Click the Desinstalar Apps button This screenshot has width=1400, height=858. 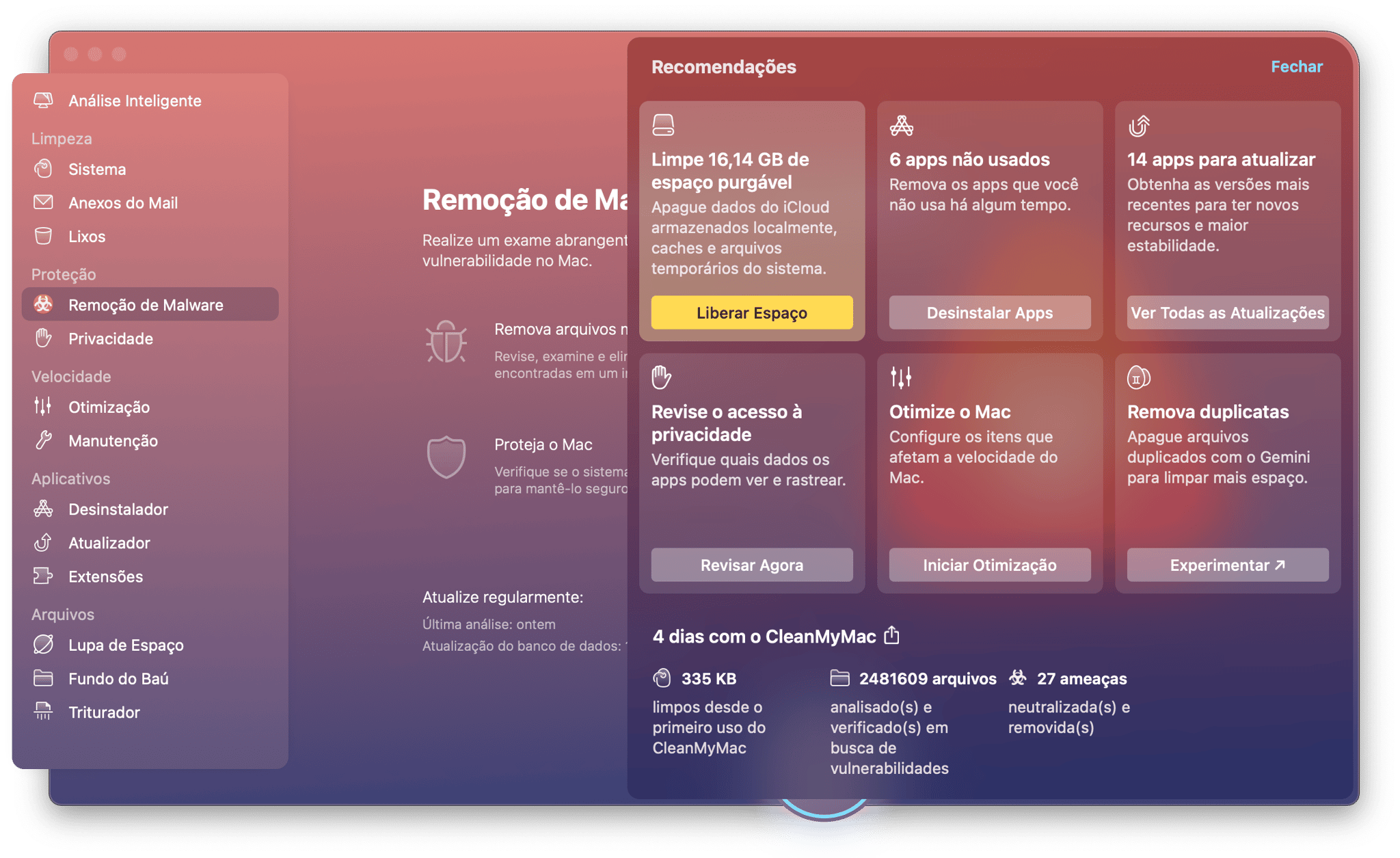[989, 312]
